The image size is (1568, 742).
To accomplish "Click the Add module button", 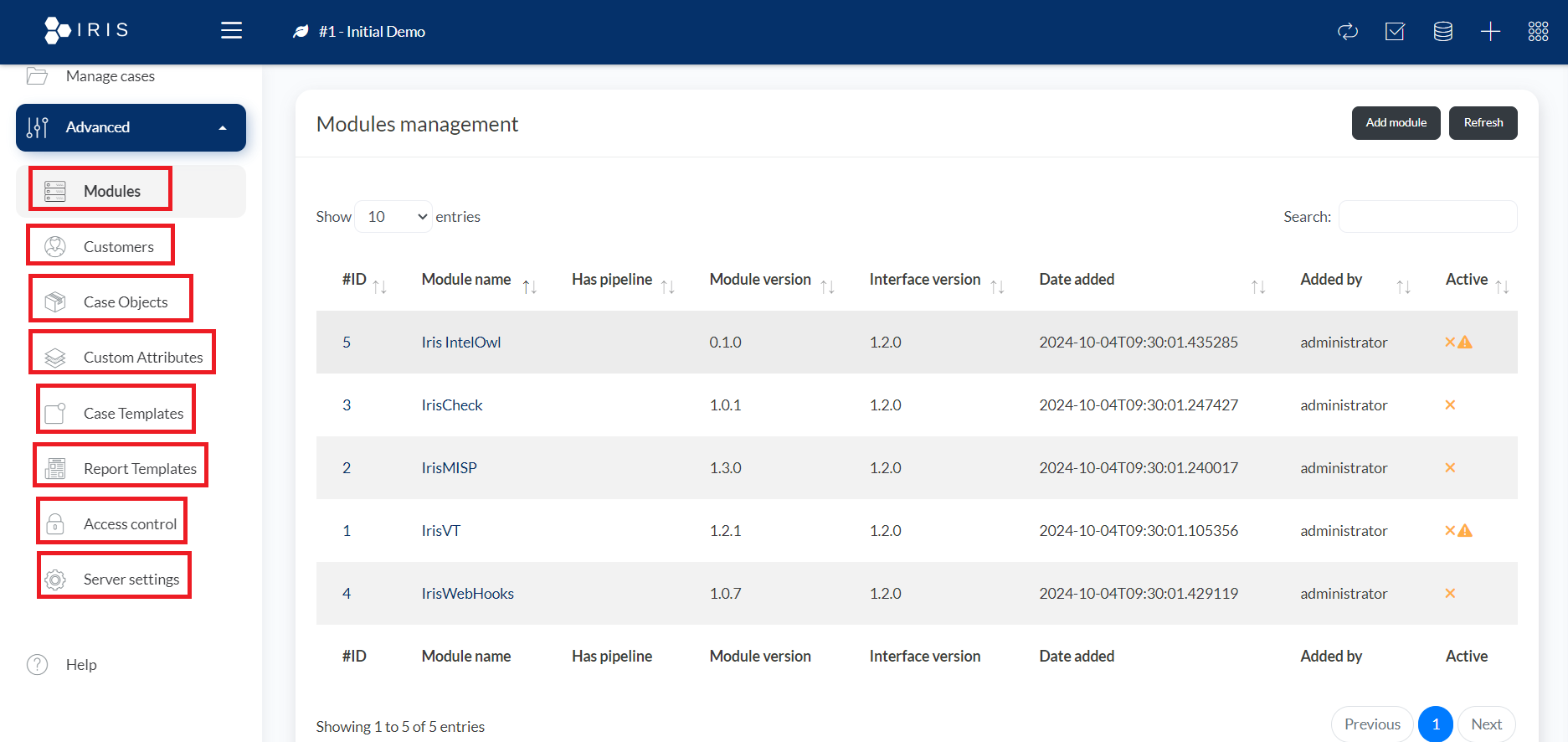I will [1396, 123].
